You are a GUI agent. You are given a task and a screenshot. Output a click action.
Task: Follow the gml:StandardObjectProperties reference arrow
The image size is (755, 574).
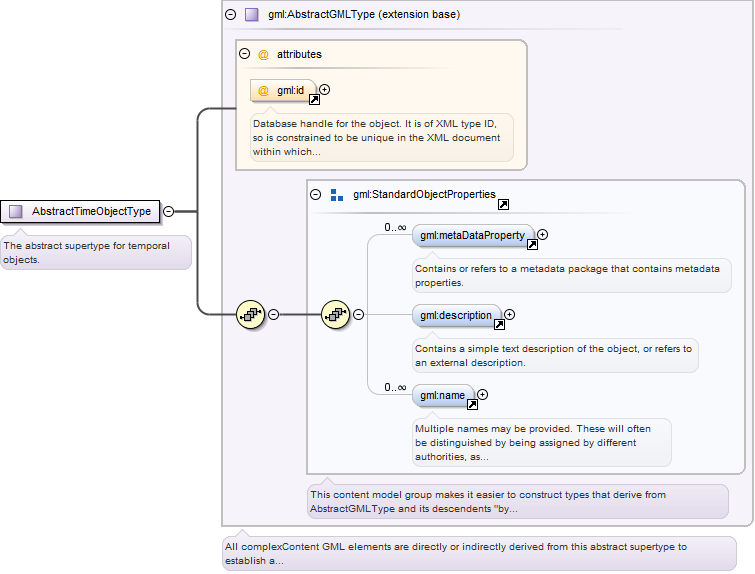[503, 205]
